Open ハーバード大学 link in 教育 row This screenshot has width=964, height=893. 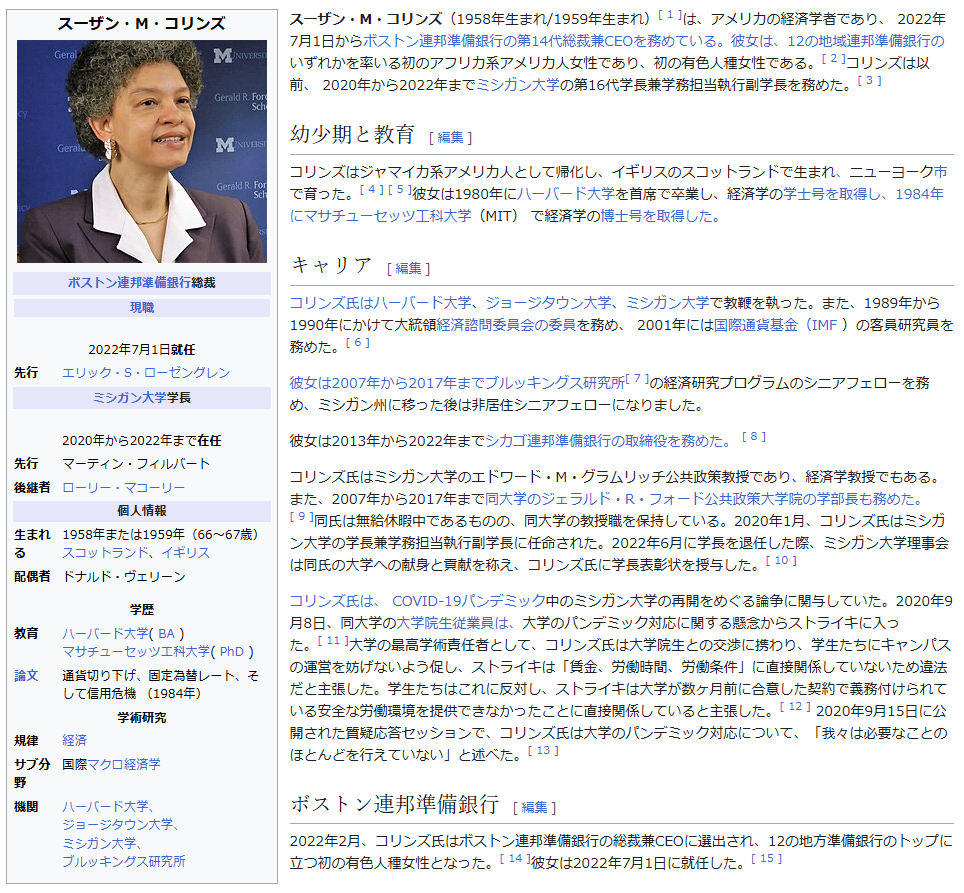click(105, 634)
